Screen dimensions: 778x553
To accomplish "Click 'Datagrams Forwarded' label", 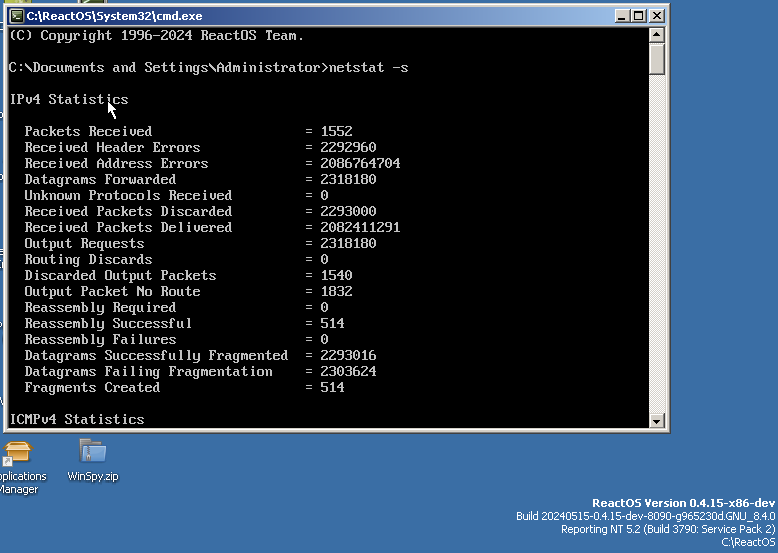I will [100, 179].
